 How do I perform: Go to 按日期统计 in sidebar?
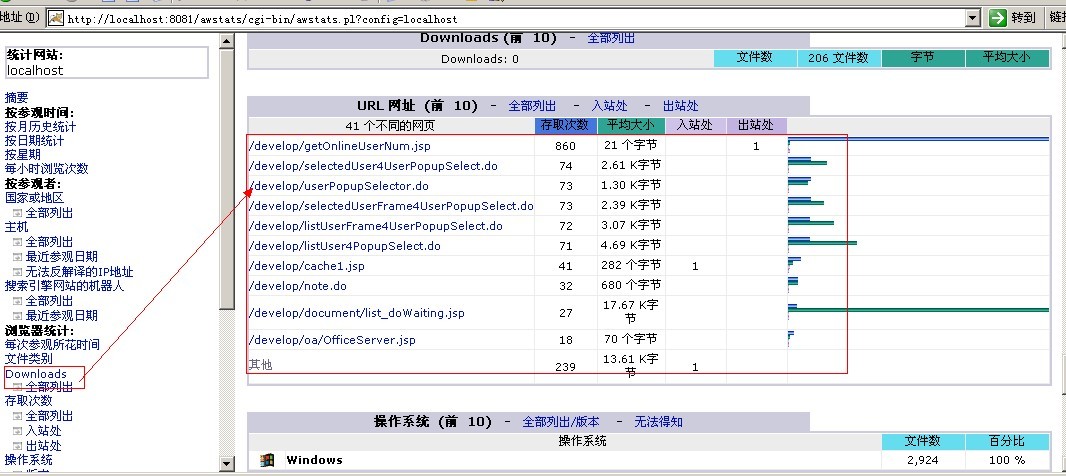point(34,141)
